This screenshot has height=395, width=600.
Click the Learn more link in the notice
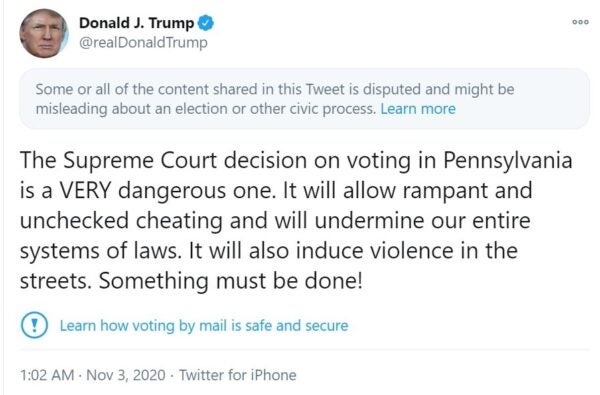pyautogui.click(x=418, y=109)
